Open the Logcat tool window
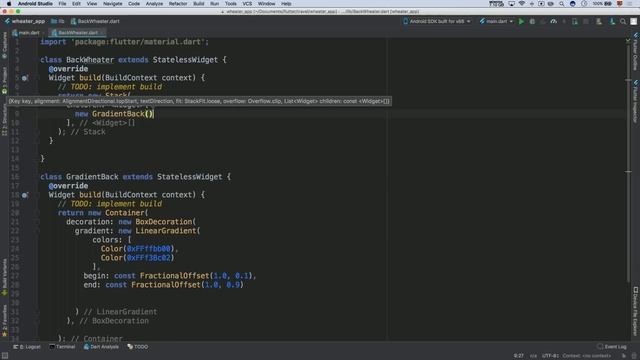Viewport: 640px width, 360px height. (27, 347)
